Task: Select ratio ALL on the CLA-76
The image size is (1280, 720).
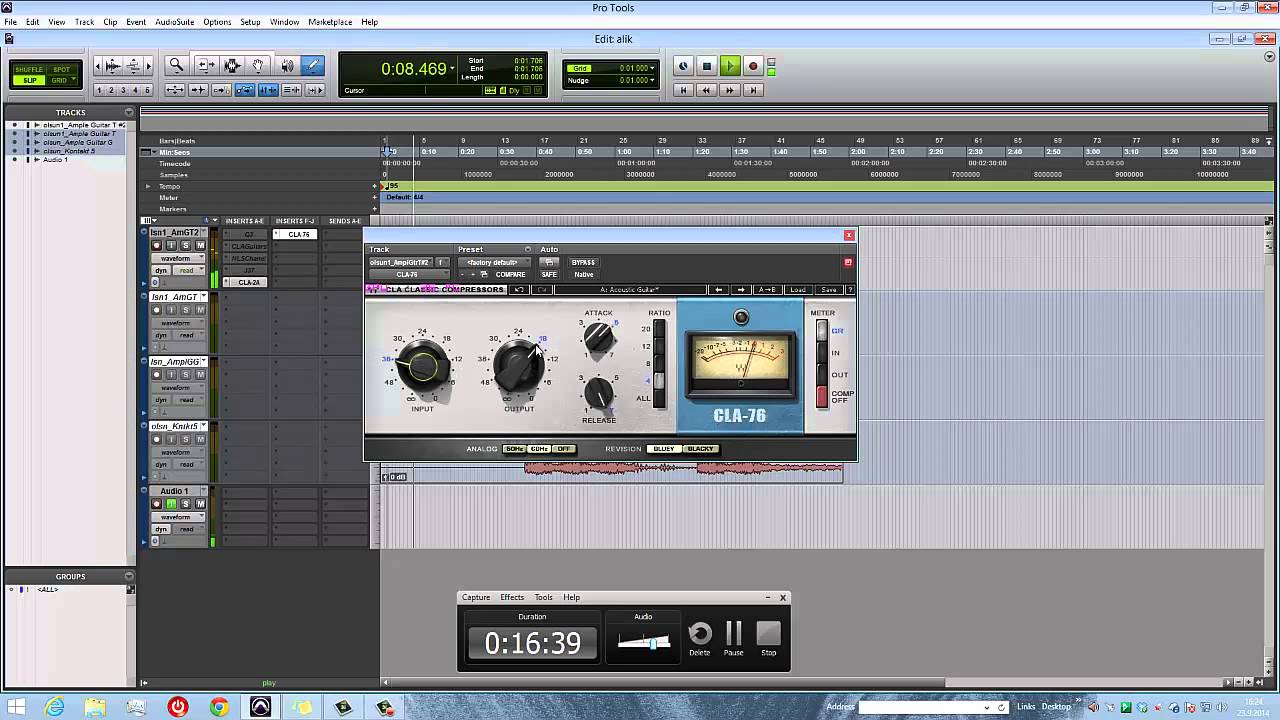Action: 658,397
